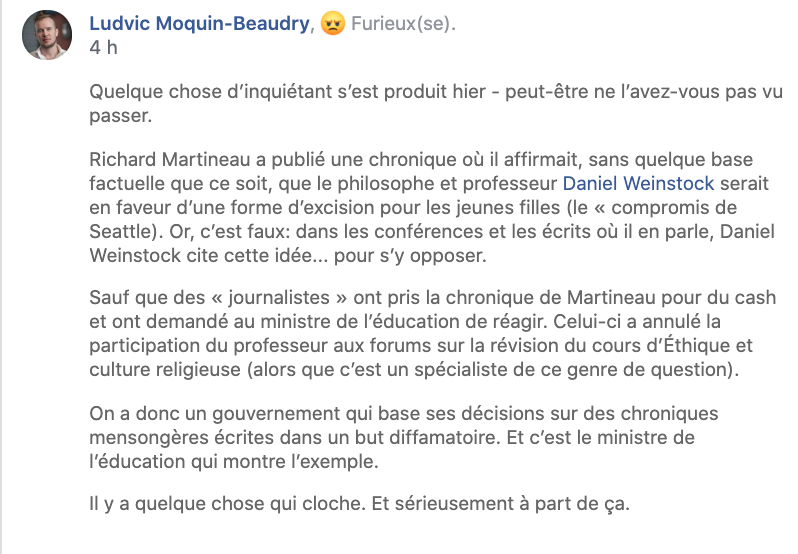This screenshot has width=798, height=554.
Task: Open the Ludvic Moquin-Beaudry author name link
Action: click(200, 23)
